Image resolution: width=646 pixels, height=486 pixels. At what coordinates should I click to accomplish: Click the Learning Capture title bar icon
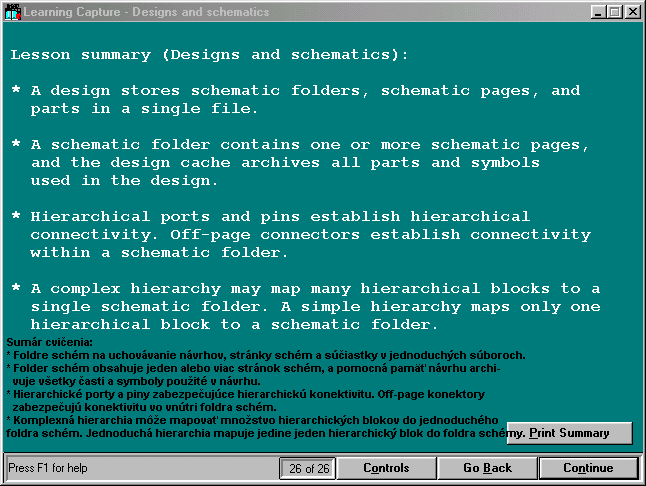(12, 12)
